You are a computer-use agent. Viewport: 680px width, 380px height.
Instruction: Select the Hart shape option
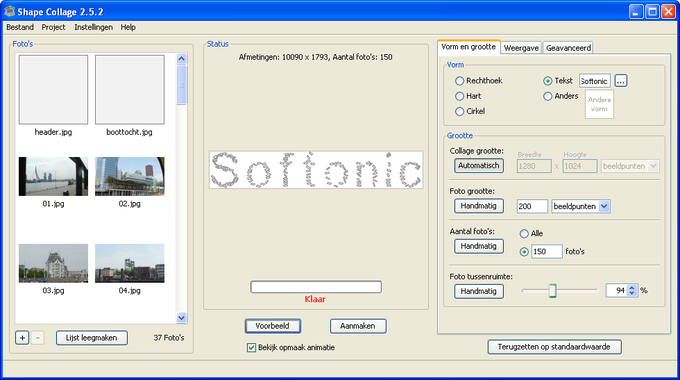tap(468, 96)
